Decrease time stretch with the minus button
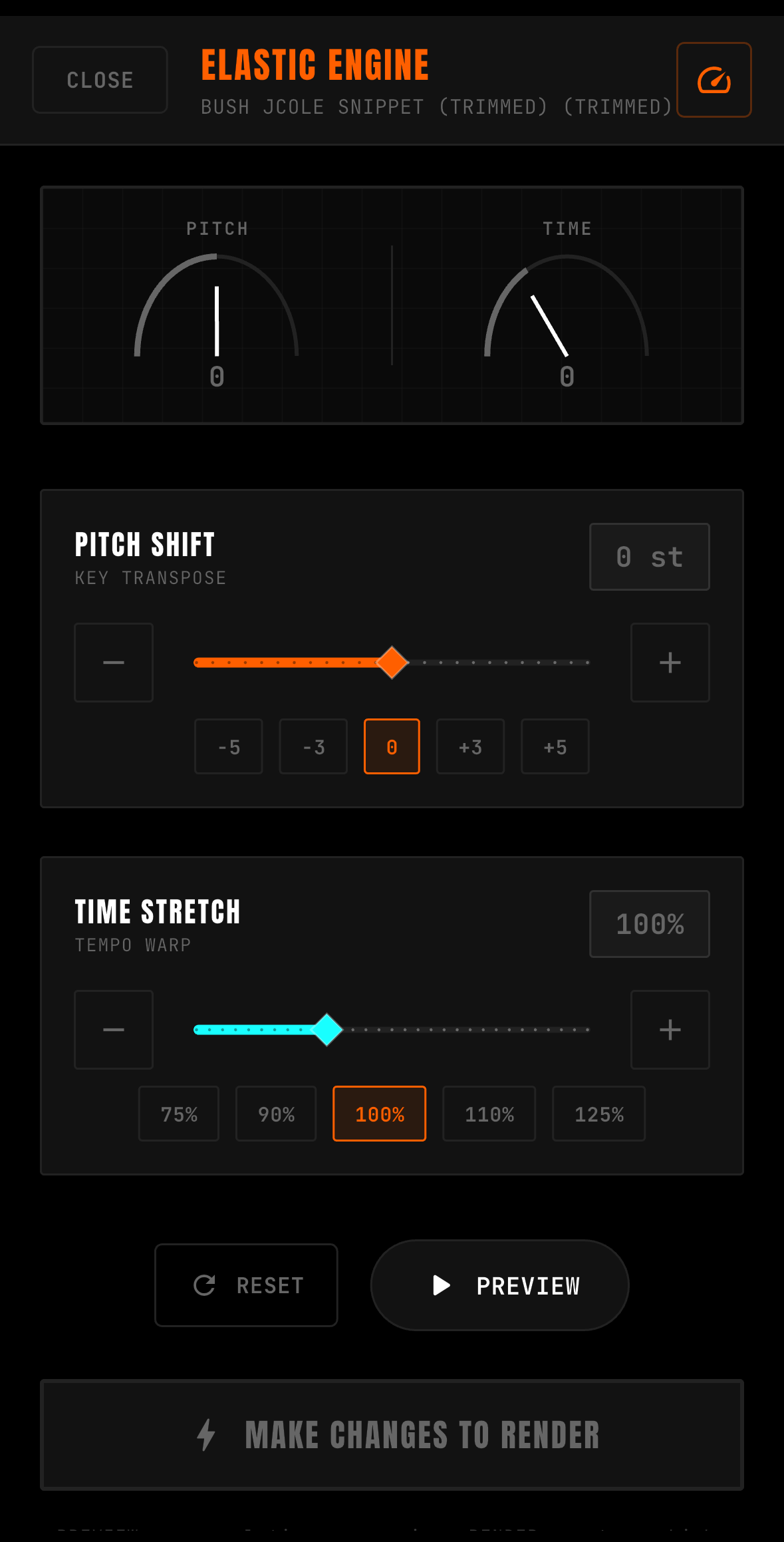The width and height of the screenshot is (784, 1542). pyautogui.click(x=114, y=1030)
